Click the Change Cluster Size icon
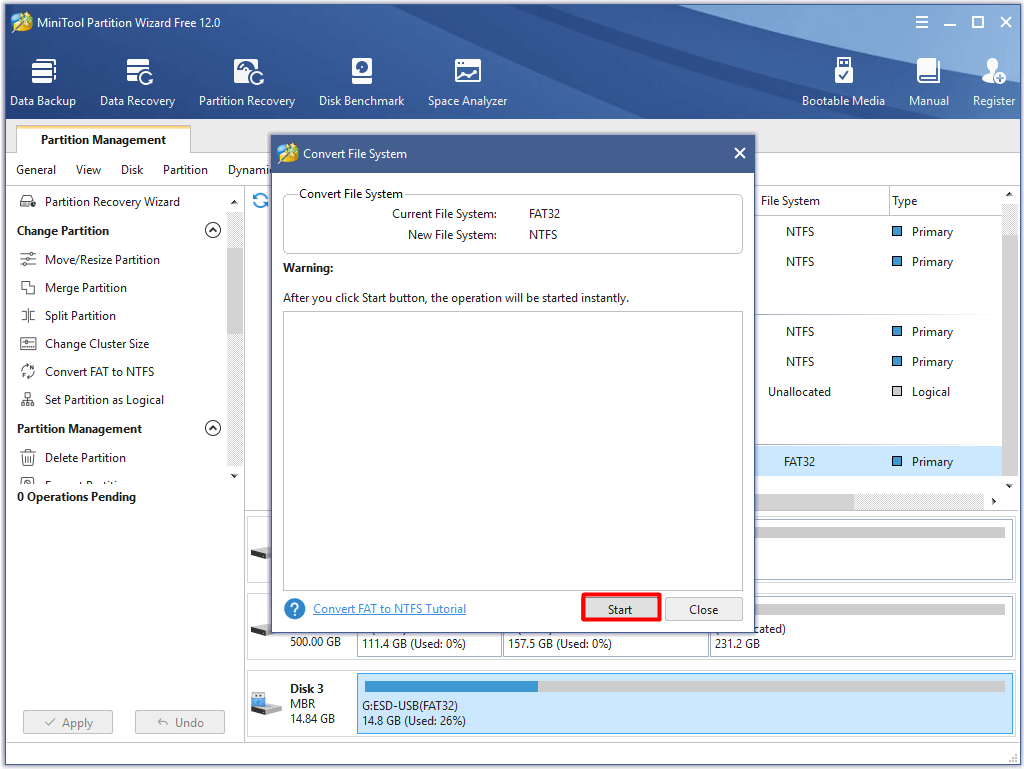Viewport: 1024px width, 769px height. pos(28,344)
